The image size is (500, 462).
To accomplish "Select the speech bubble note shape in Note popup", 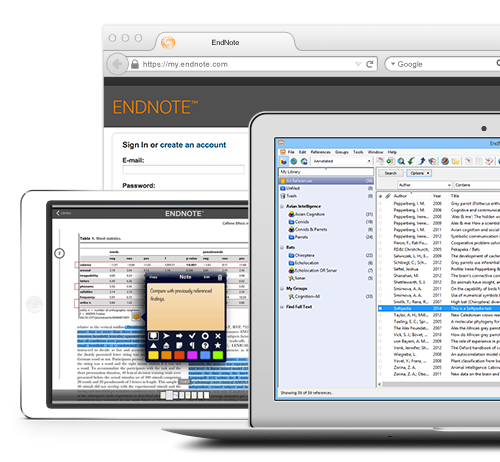I will [x=153, y=336].
